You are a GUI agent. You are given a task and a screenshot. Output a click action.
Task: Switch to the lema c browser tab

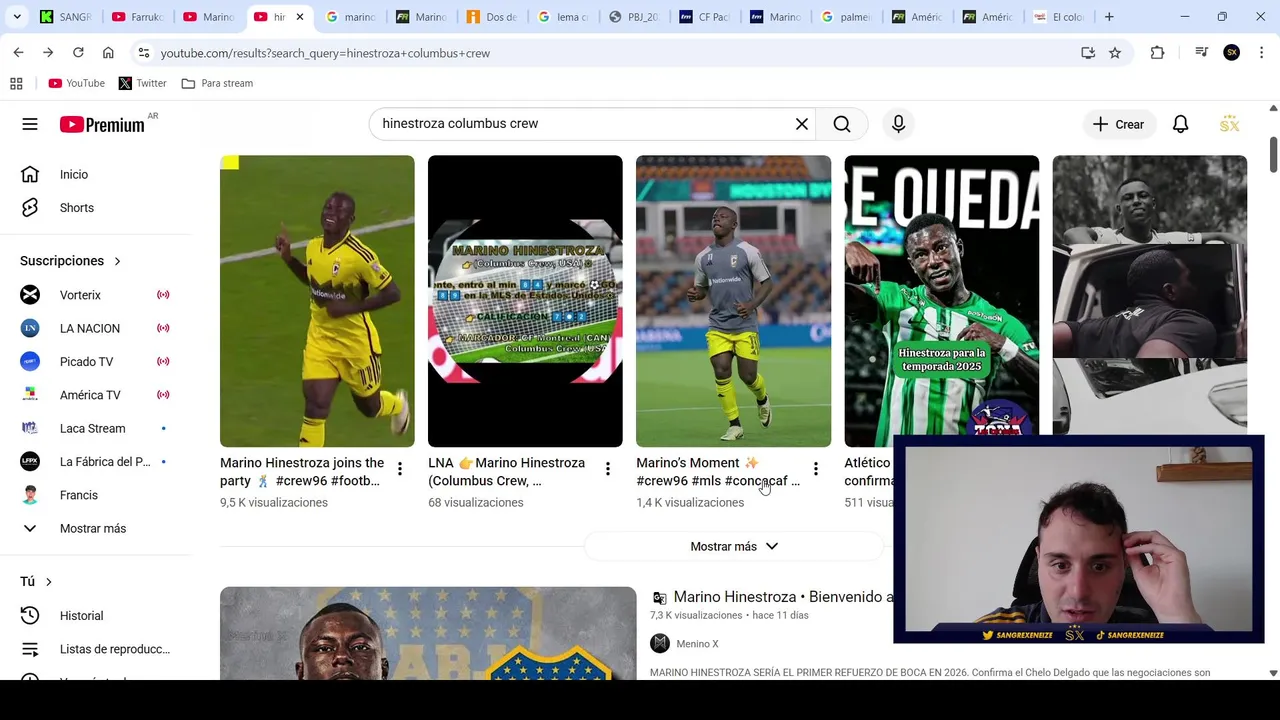(x=564, y=17)
